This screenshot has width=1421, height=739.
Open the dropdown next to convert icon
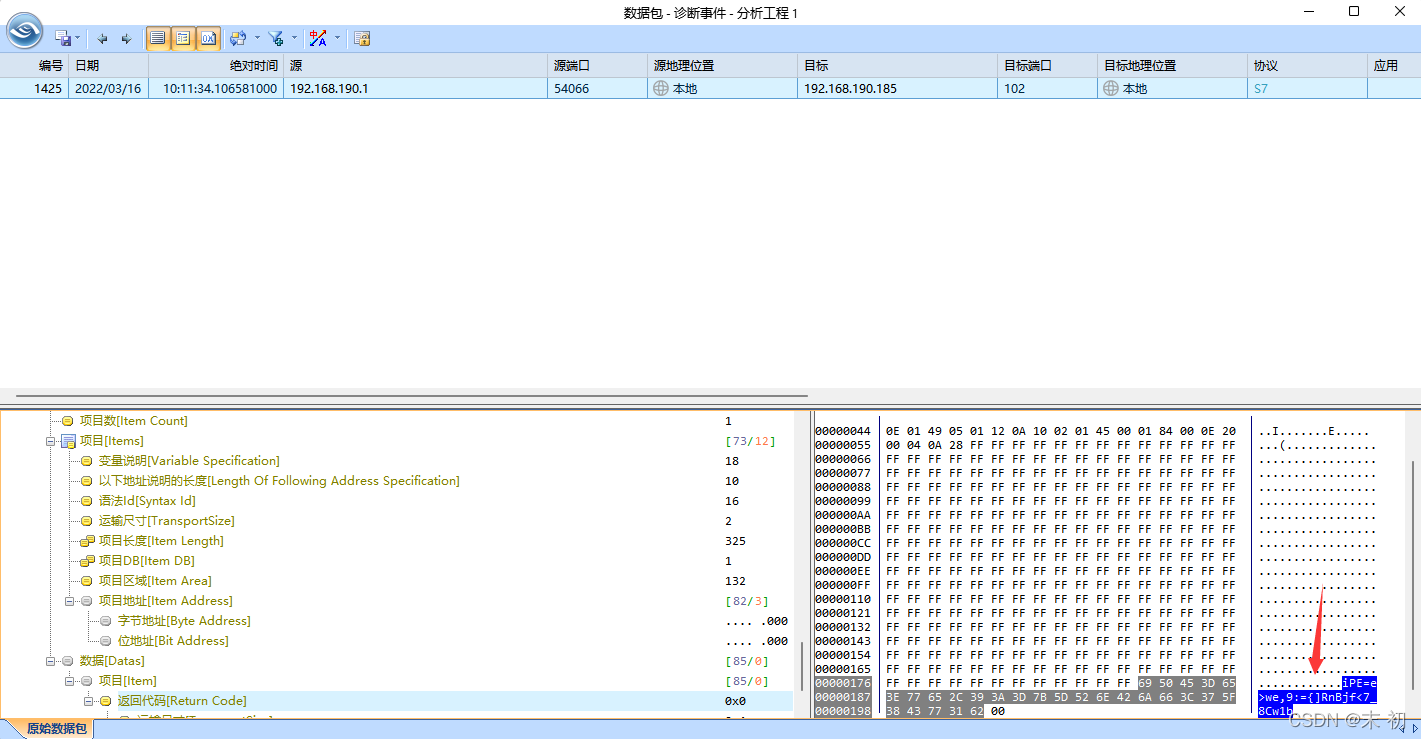coord(257,38)
